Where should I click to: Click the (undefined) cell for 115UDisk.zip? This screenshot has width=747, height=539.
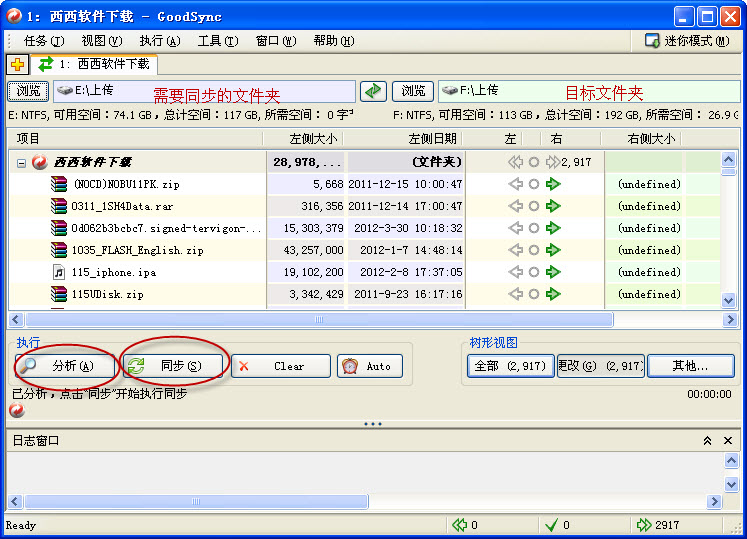pos(649,294)
